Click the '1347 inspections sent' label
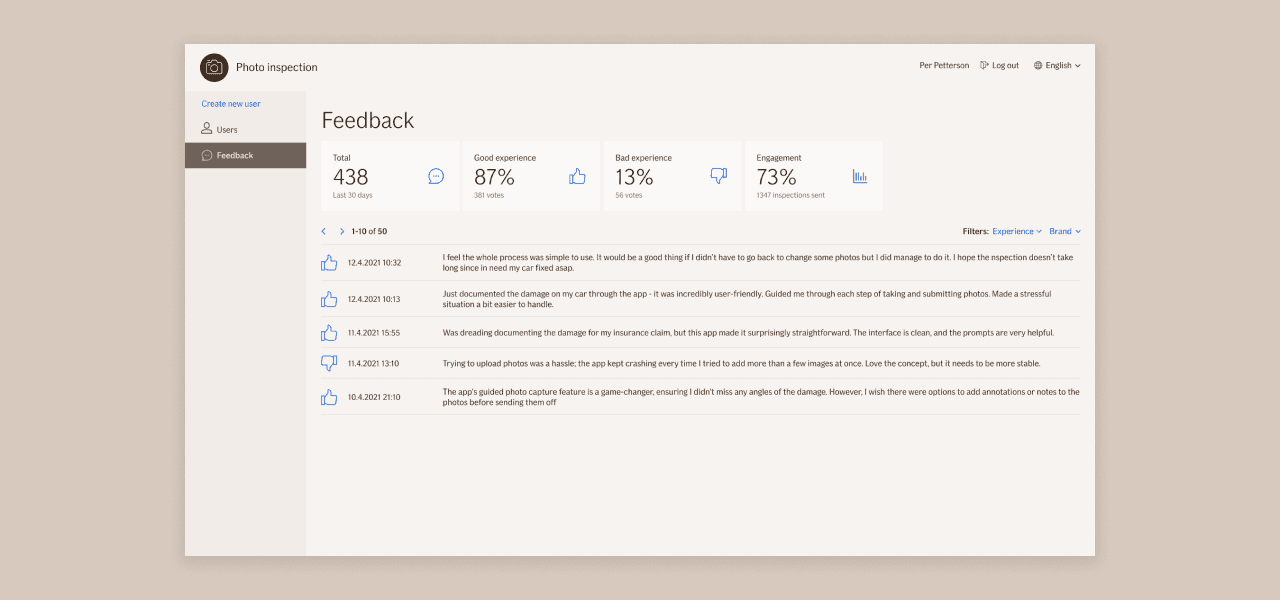Viewport: 1280px width, 600px height. pyautogui.click(x=791, y=195)
